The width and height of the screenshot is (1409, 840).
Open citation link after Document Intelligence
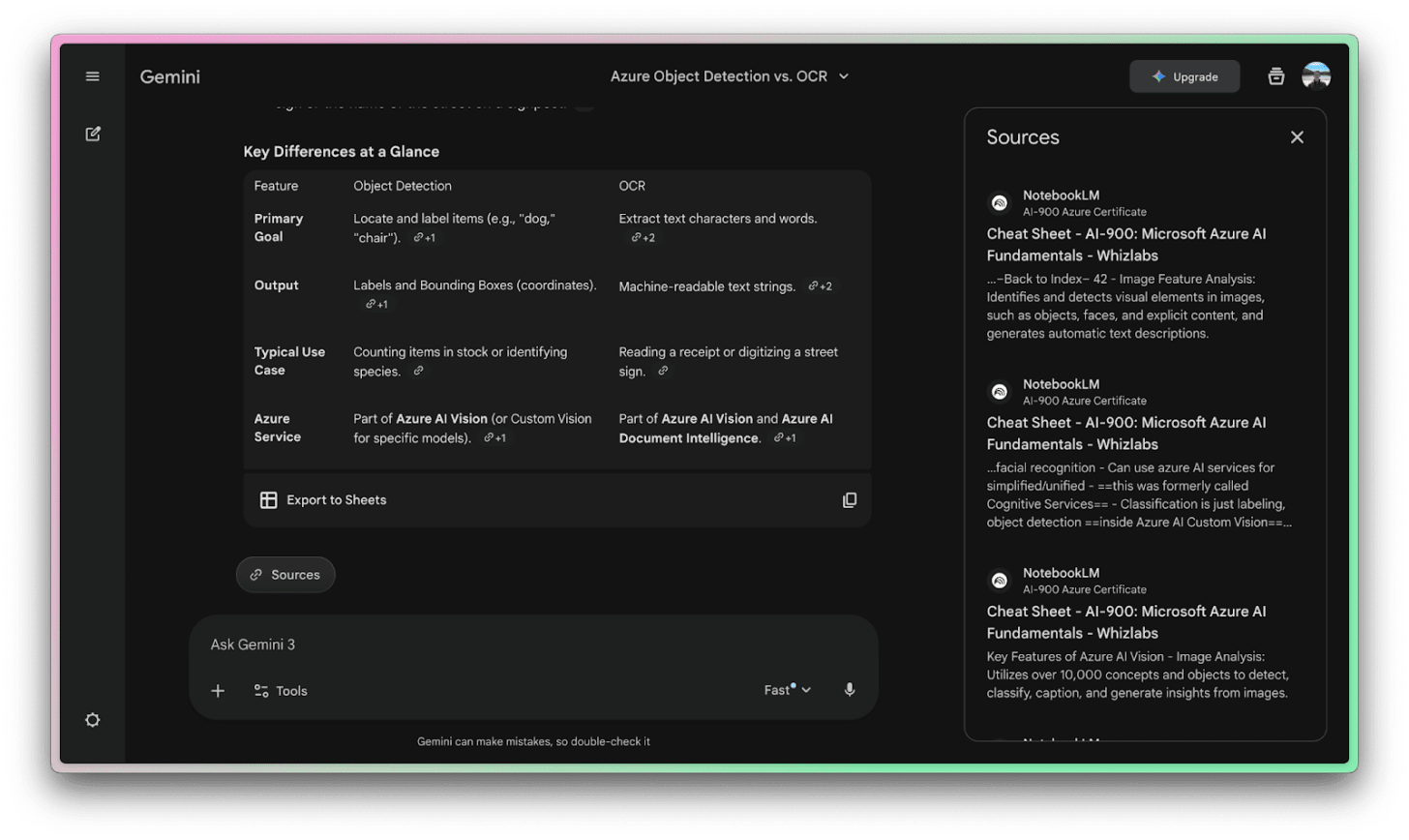click(x=785, y=438)
